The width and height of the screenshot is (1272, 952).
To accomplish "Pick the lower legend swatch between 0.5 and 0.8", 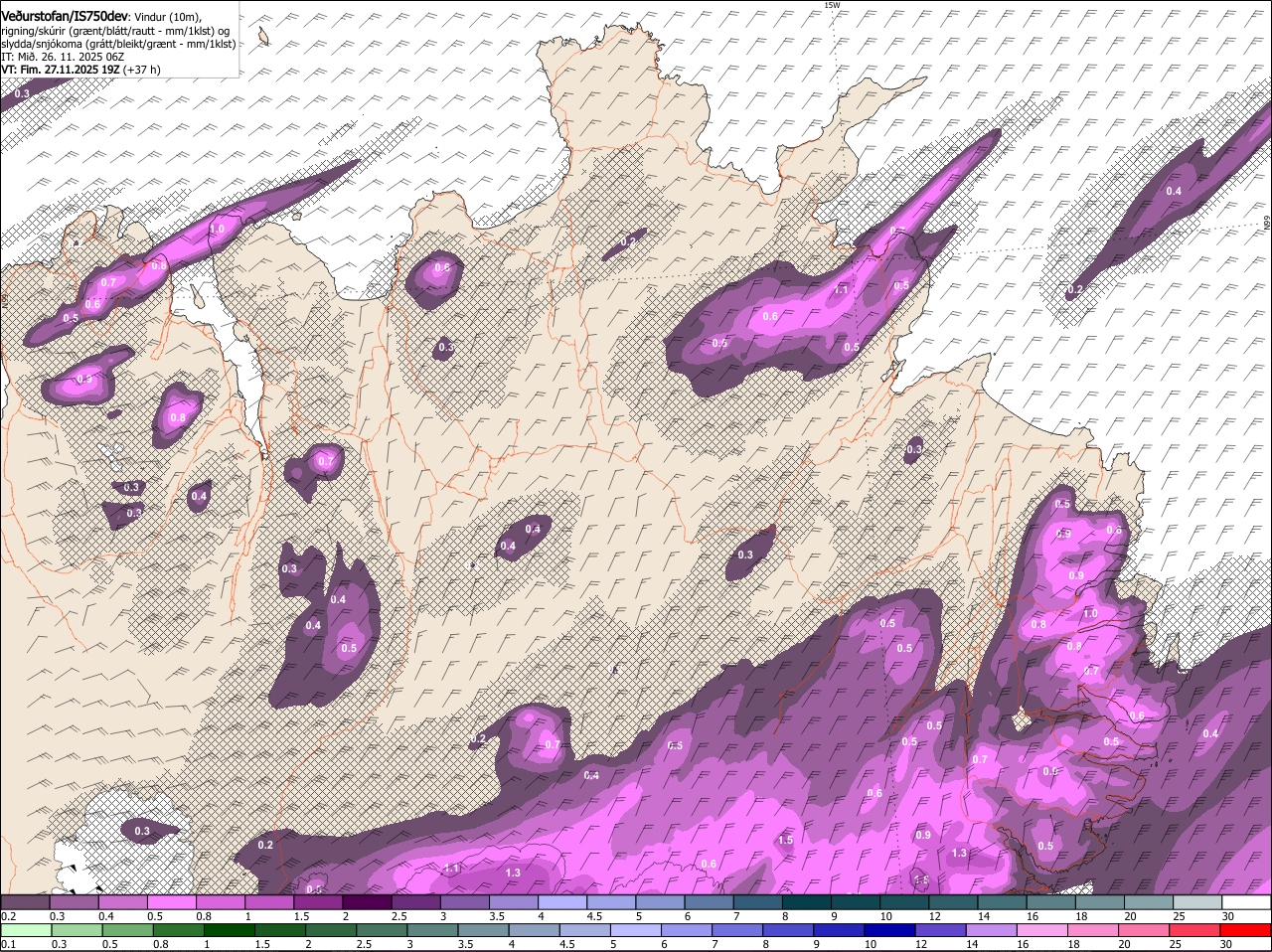I will click(127, 930).
